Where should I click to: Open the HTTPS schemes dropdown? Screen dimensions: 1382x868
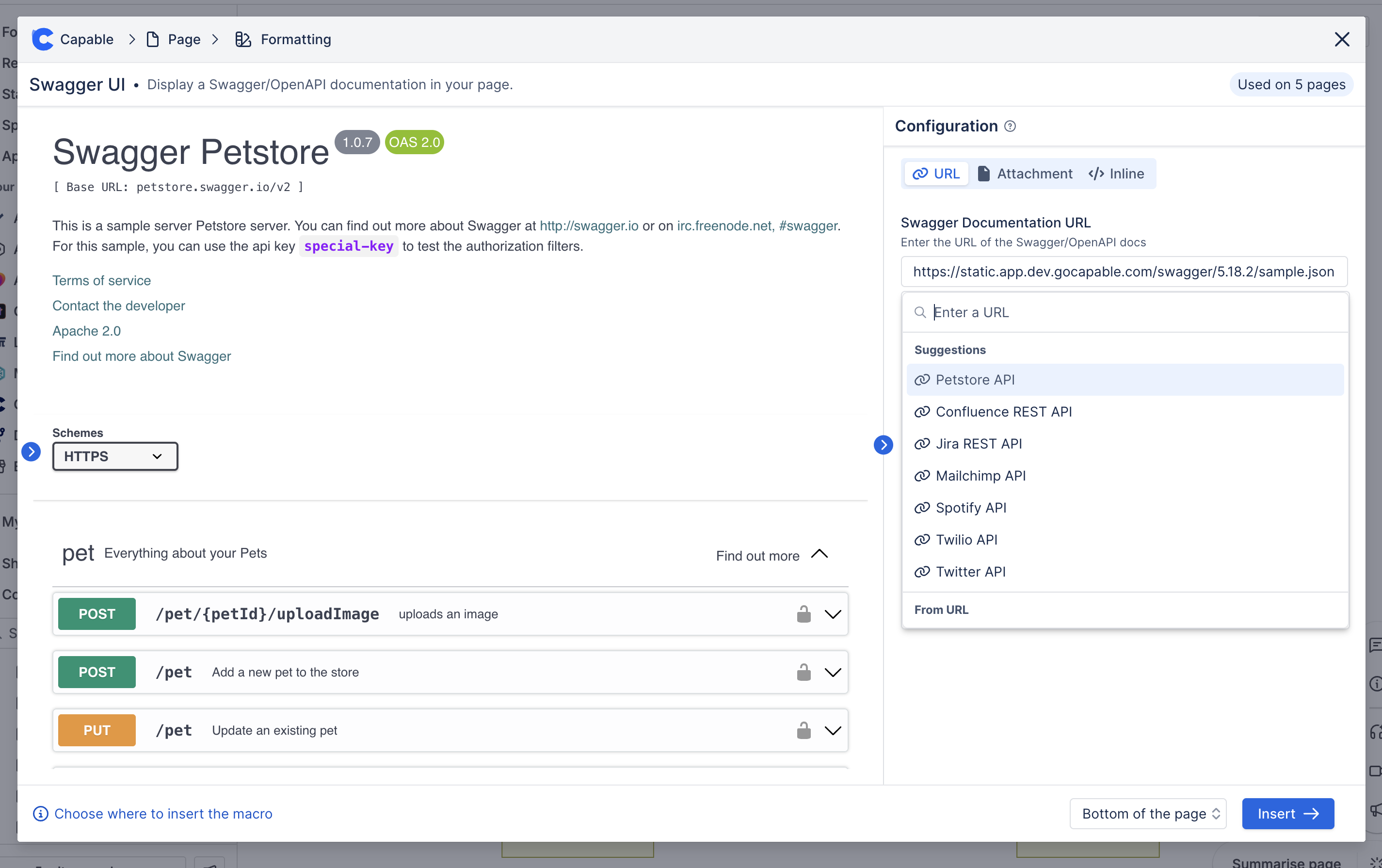point(115,456)
